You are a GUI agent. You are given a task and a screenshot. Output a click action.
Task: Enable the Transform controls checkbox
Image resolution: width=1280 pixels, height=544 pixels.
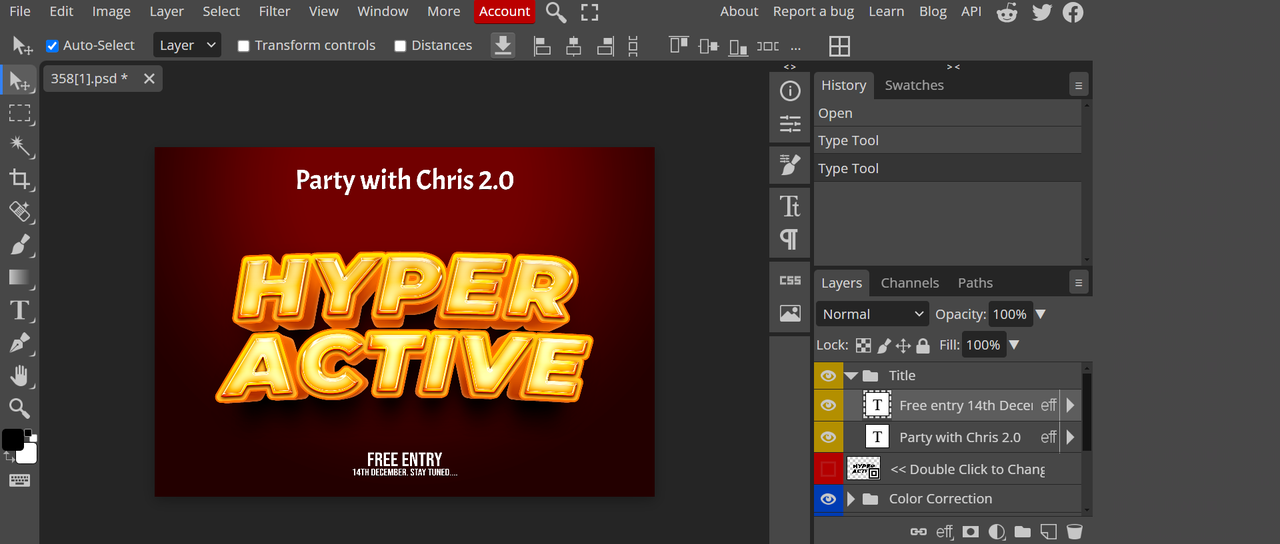pyautogui.click(x=243, y=46)
